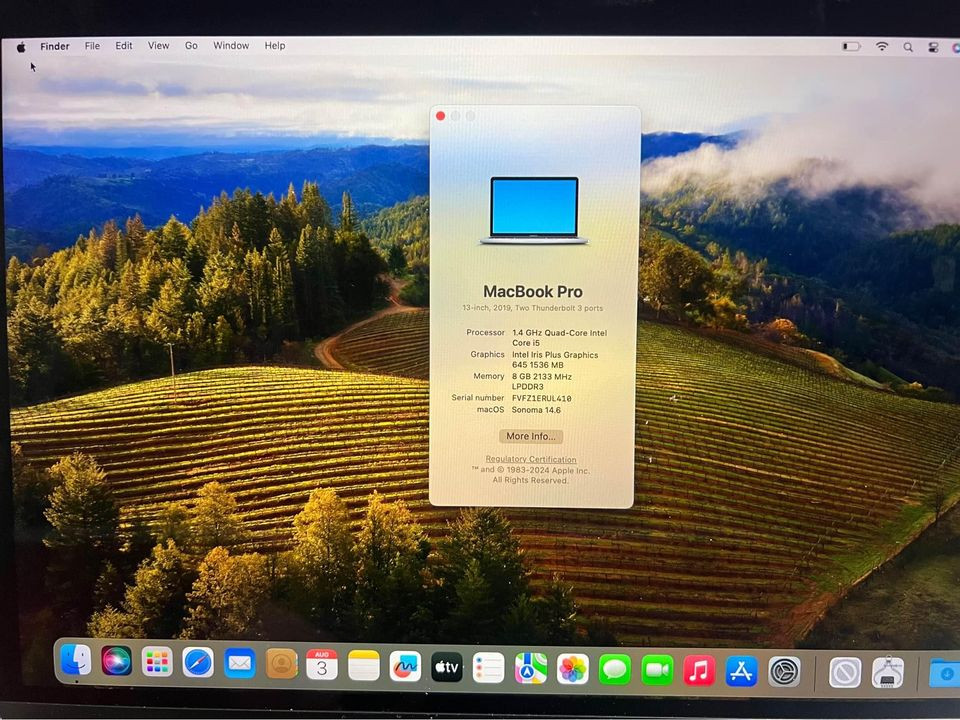Click the Sonoma 14.6 macOS version

point(536,410)
